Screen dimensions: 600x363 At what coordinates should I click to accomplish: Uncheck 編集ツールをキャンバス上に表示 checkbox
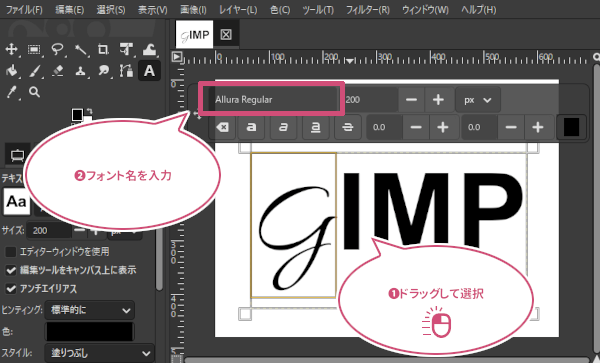pyautogui.click(x=10, y=270)
